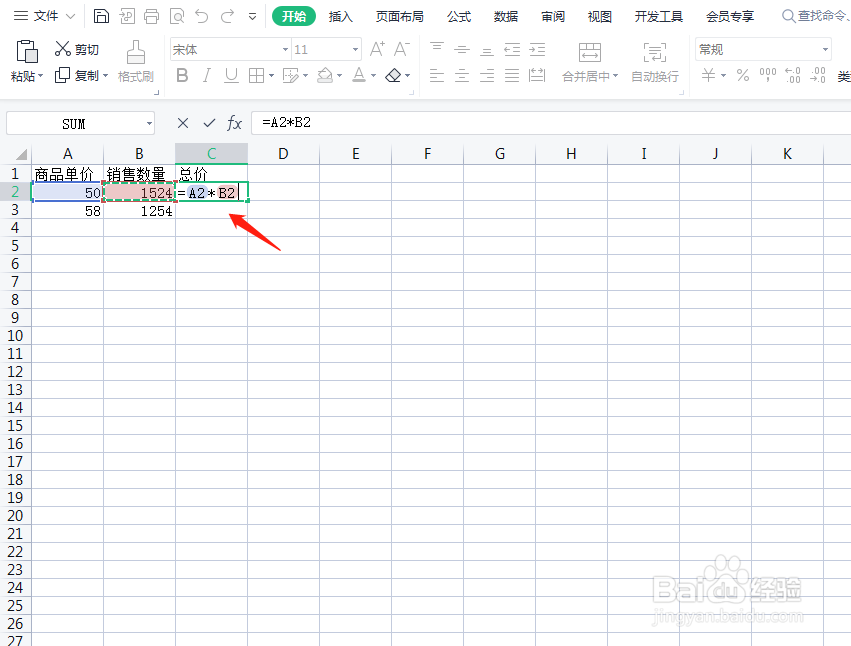
Task: Expand Merge Center 合并居中 dropdown arrow
Action: point(615,76)
